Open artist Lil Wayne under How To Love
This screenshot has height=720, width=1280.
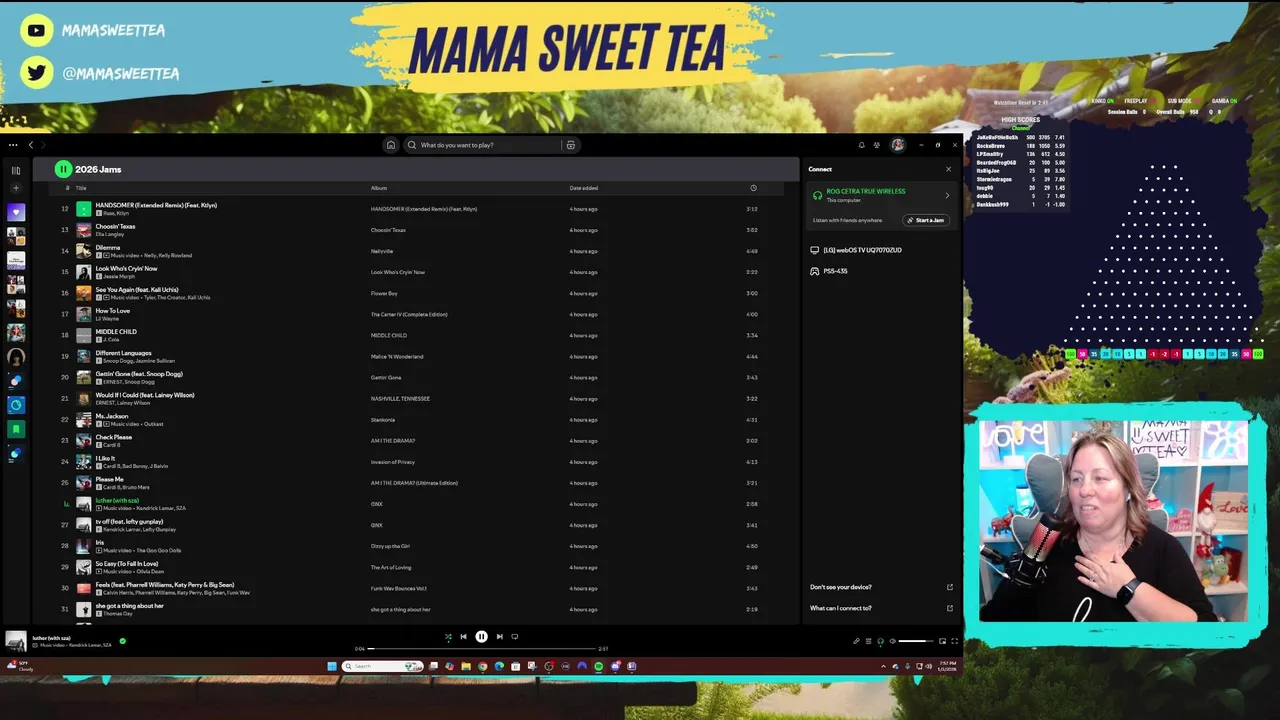click(x=107, y=318)
